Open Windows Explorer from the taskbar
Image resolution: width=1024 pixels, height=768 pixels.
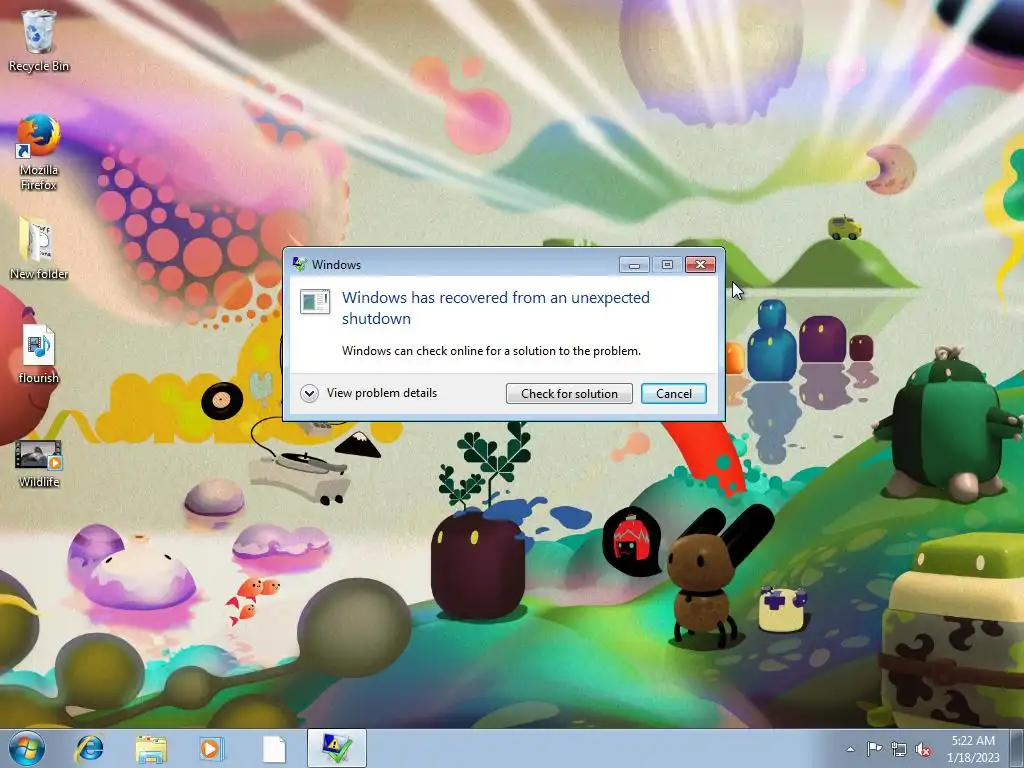tap(151, 748)
